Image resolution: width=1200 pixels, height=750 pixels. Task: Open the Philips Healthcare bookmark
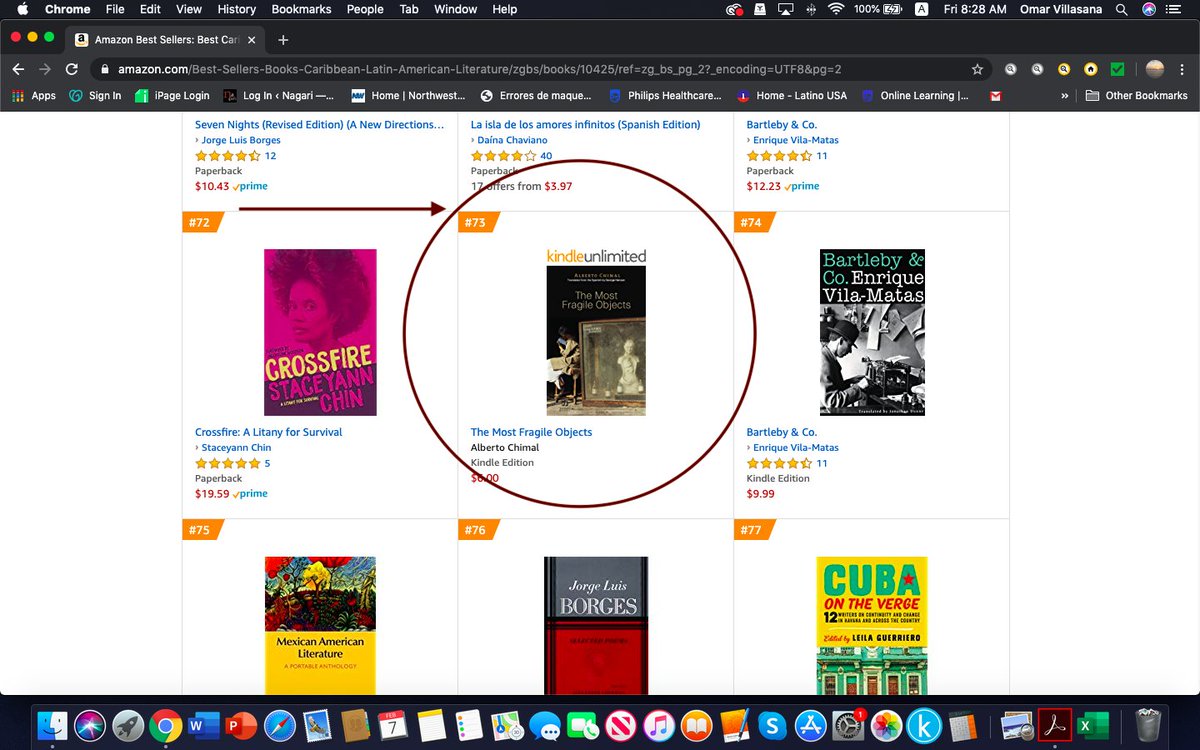[x=665, y=96]
